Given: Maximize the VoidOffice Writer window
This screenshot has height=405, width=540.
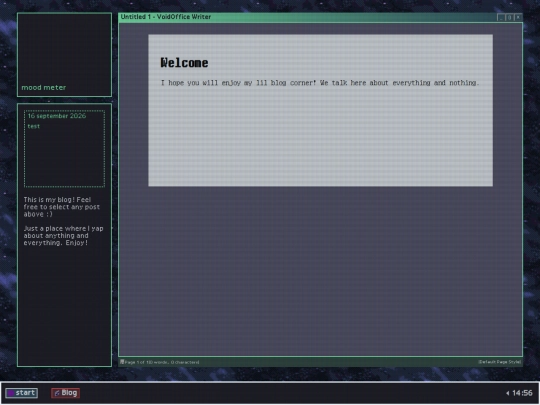Looking at the screenshot, I should click(x=510, y=17).
